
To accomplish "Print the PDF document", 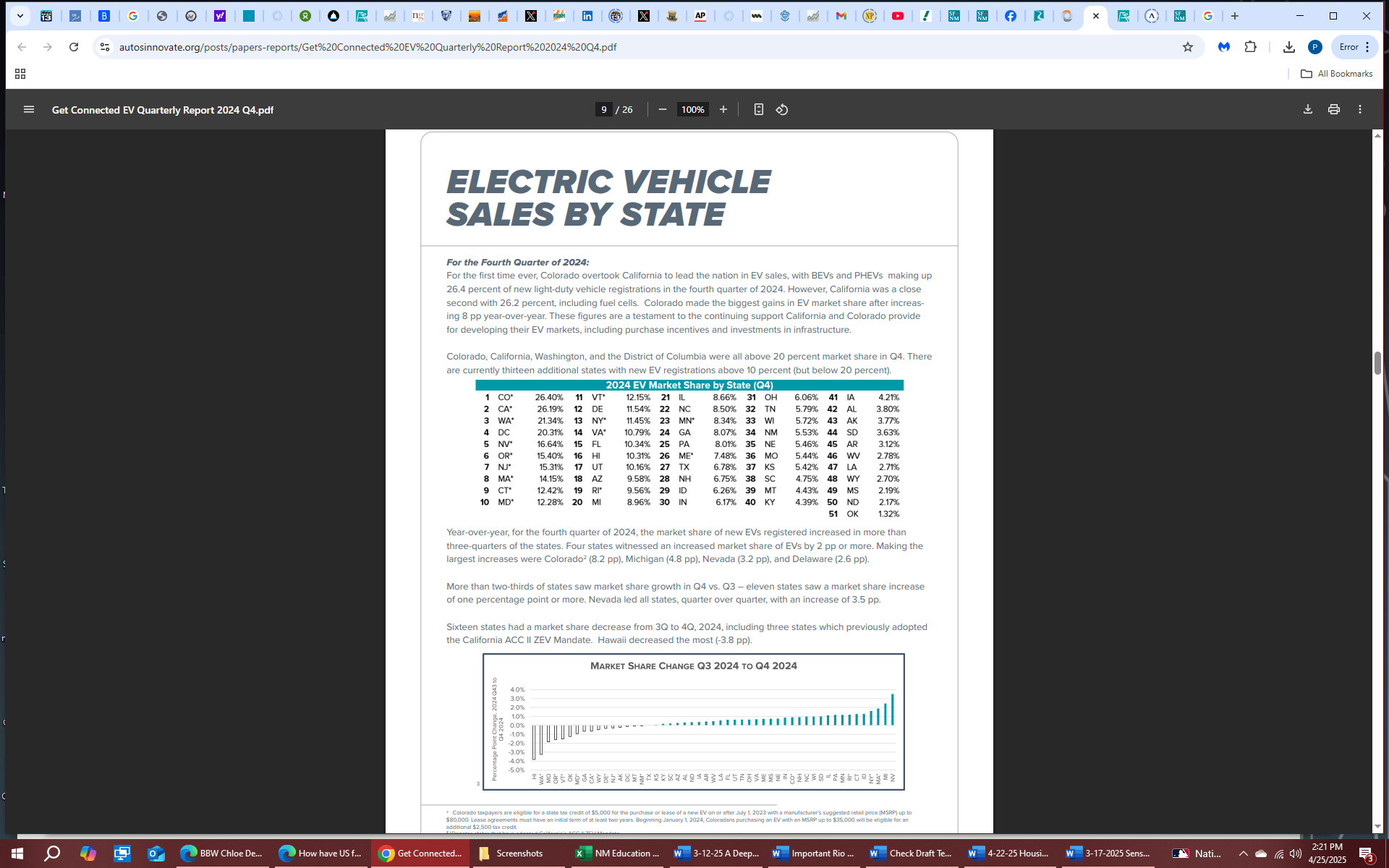I will point(1333,109).
